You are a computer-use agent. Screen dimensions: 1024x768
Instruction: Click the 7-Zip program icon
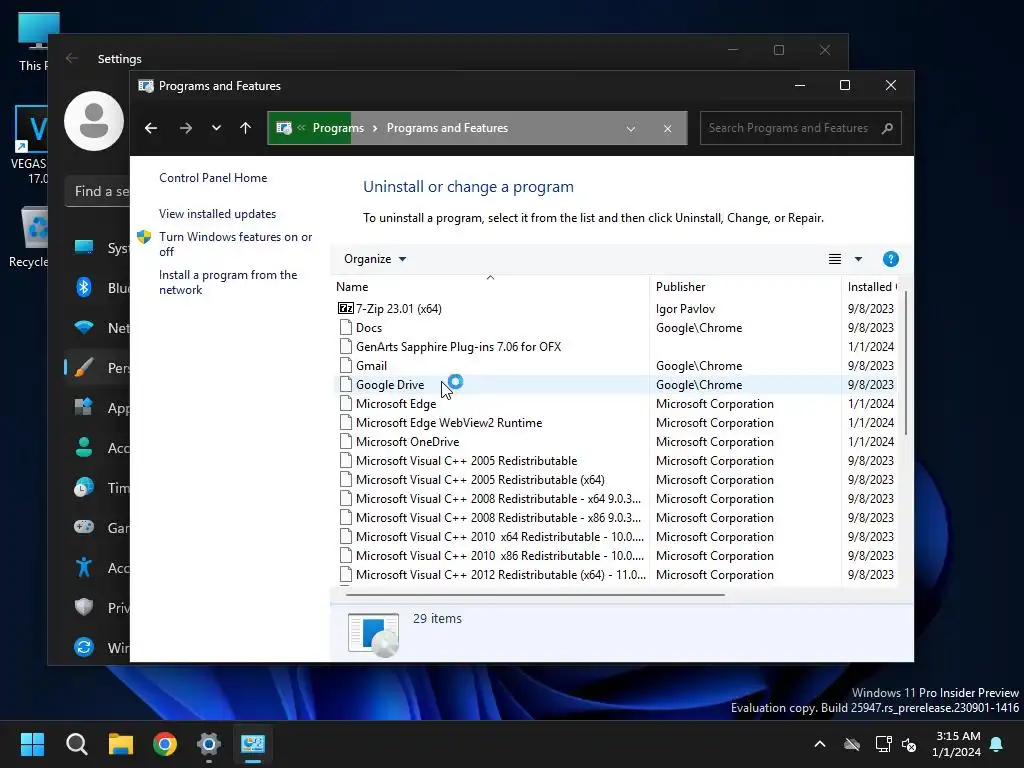point(345,308)
